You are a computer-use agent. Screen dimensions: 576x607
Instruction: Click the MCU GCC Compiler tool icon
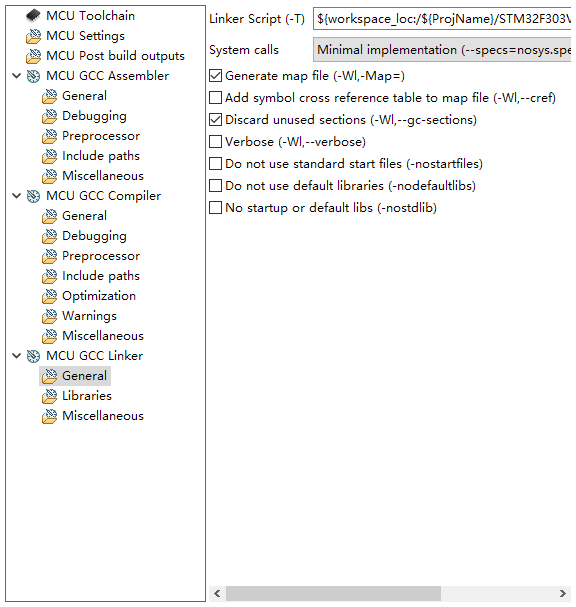(33, 196)
